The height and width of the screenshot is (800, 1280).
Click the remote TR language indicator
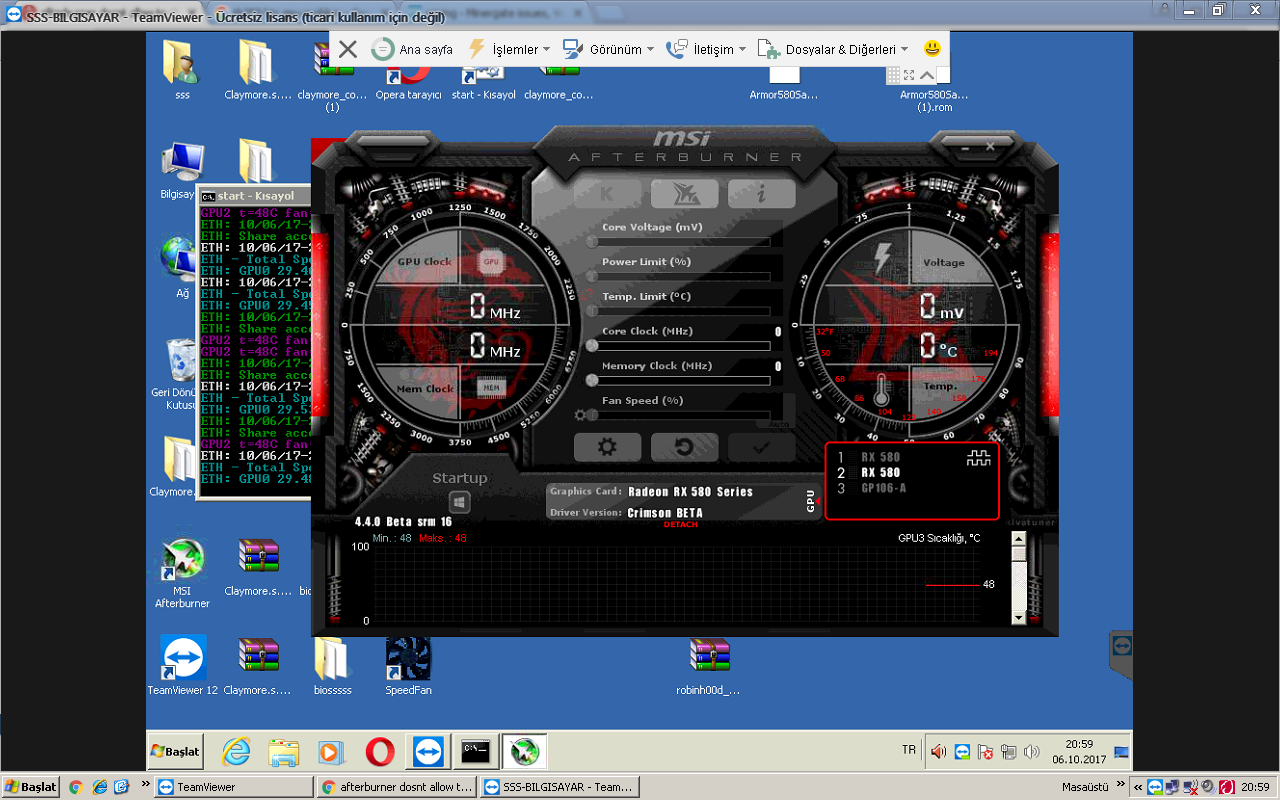pyautogui.click(x=909, y=750)
